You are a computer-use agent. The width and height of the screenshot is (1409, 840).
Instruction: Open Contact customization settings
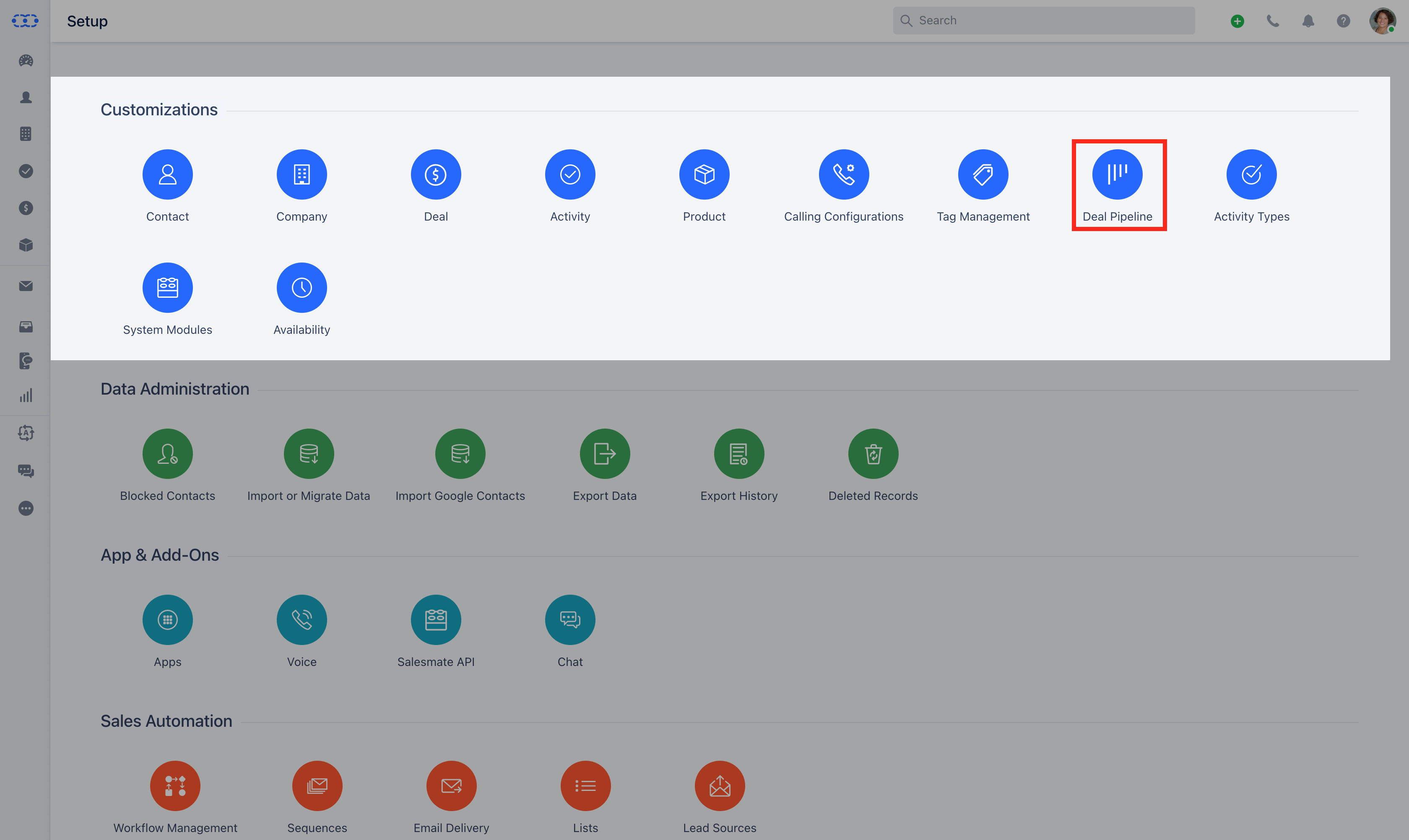point(167,174)
